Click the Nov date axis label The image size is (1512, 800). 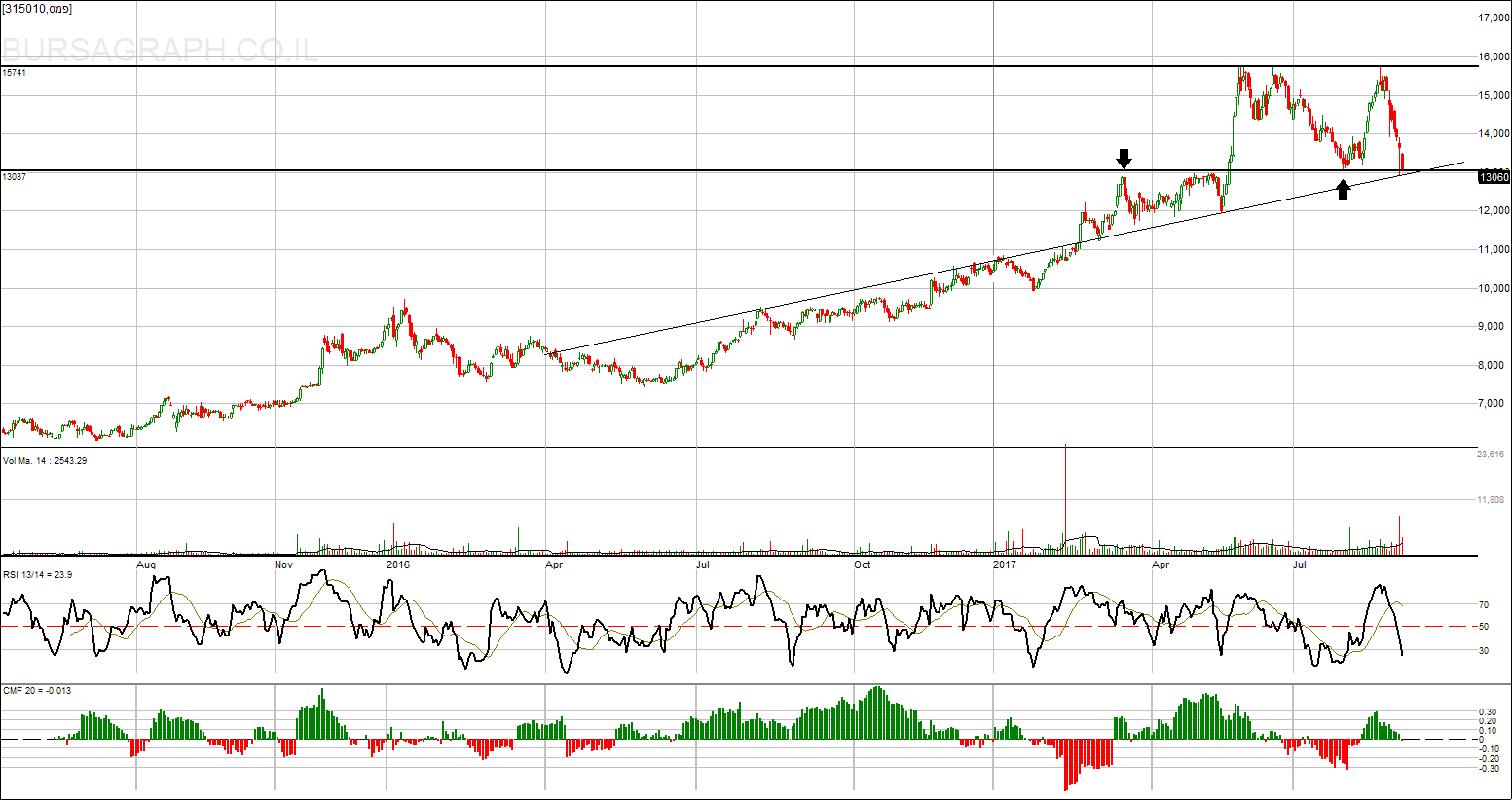tap(284, 564)
